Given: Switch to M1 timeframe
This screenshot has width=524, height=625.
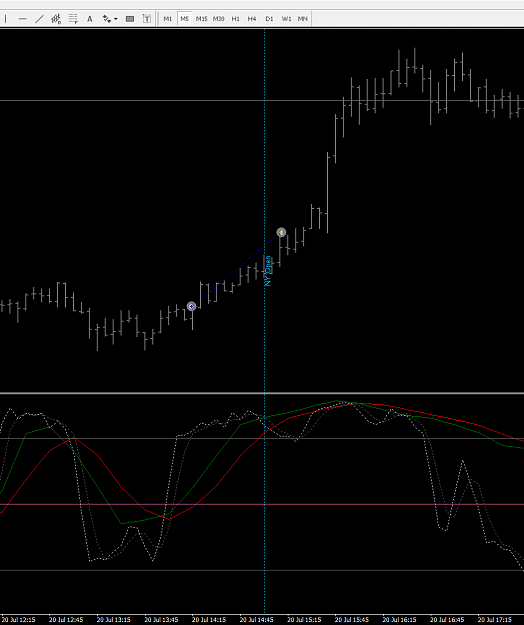Looking at the screenshot, I should point(168,19).
